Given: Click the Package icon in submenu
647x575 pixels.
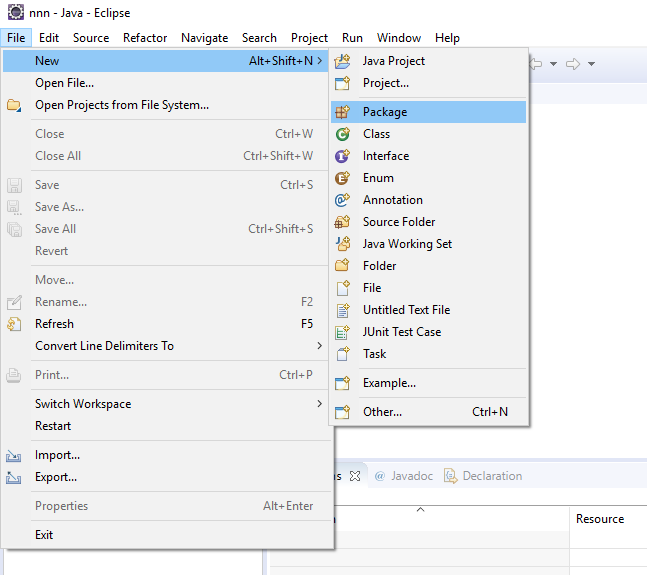Looking at the screenshot, I should click(342, 112).
